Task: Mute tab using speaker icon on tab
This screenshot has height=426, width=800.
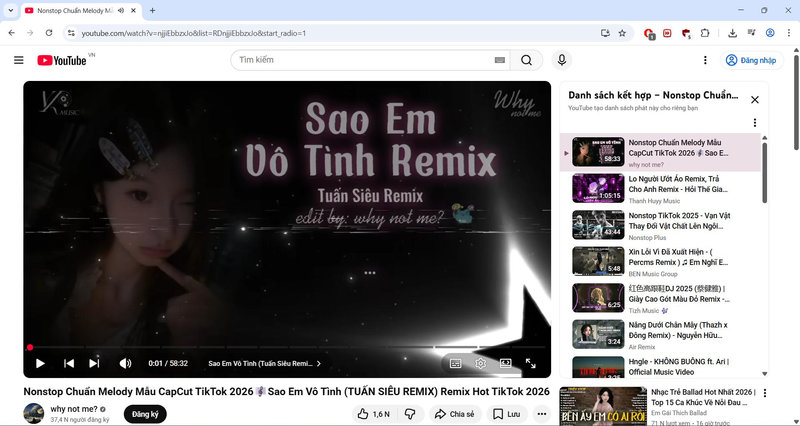Action: (x=120, y=10)
